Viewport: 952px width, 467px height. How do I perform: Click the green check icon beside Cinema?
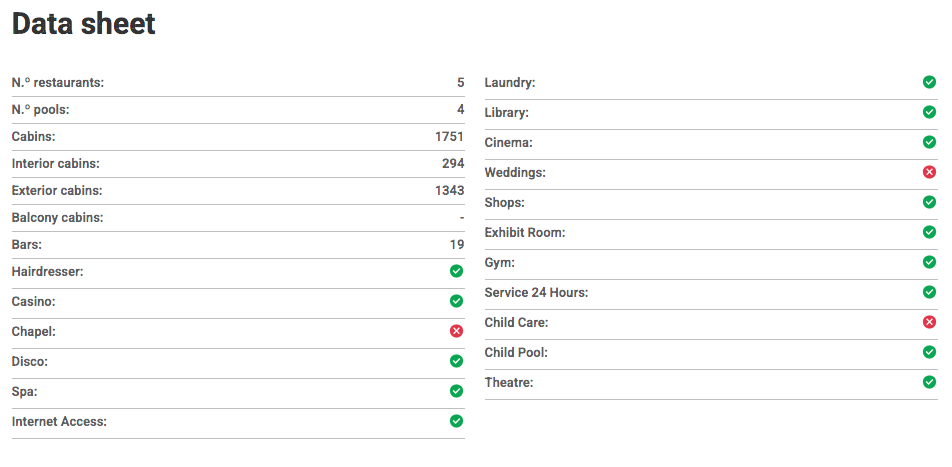(929, 142)
